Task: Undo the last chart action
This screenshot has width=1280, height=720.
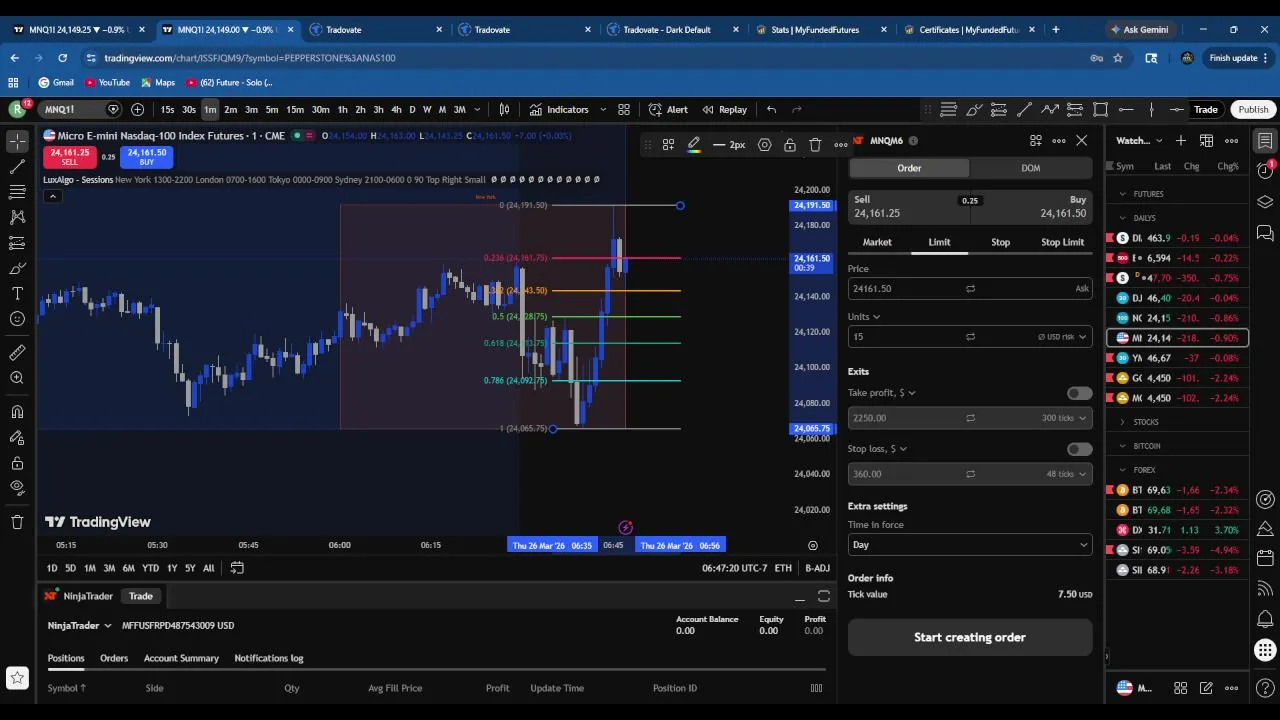Action: tap(771, 109)
